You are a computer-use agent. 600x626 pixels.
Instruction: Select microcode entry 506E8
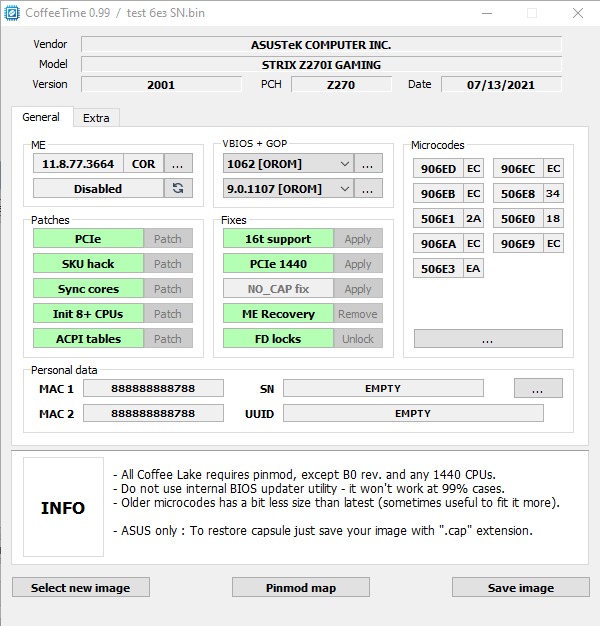pyautogui.click(x=518, y=194)
